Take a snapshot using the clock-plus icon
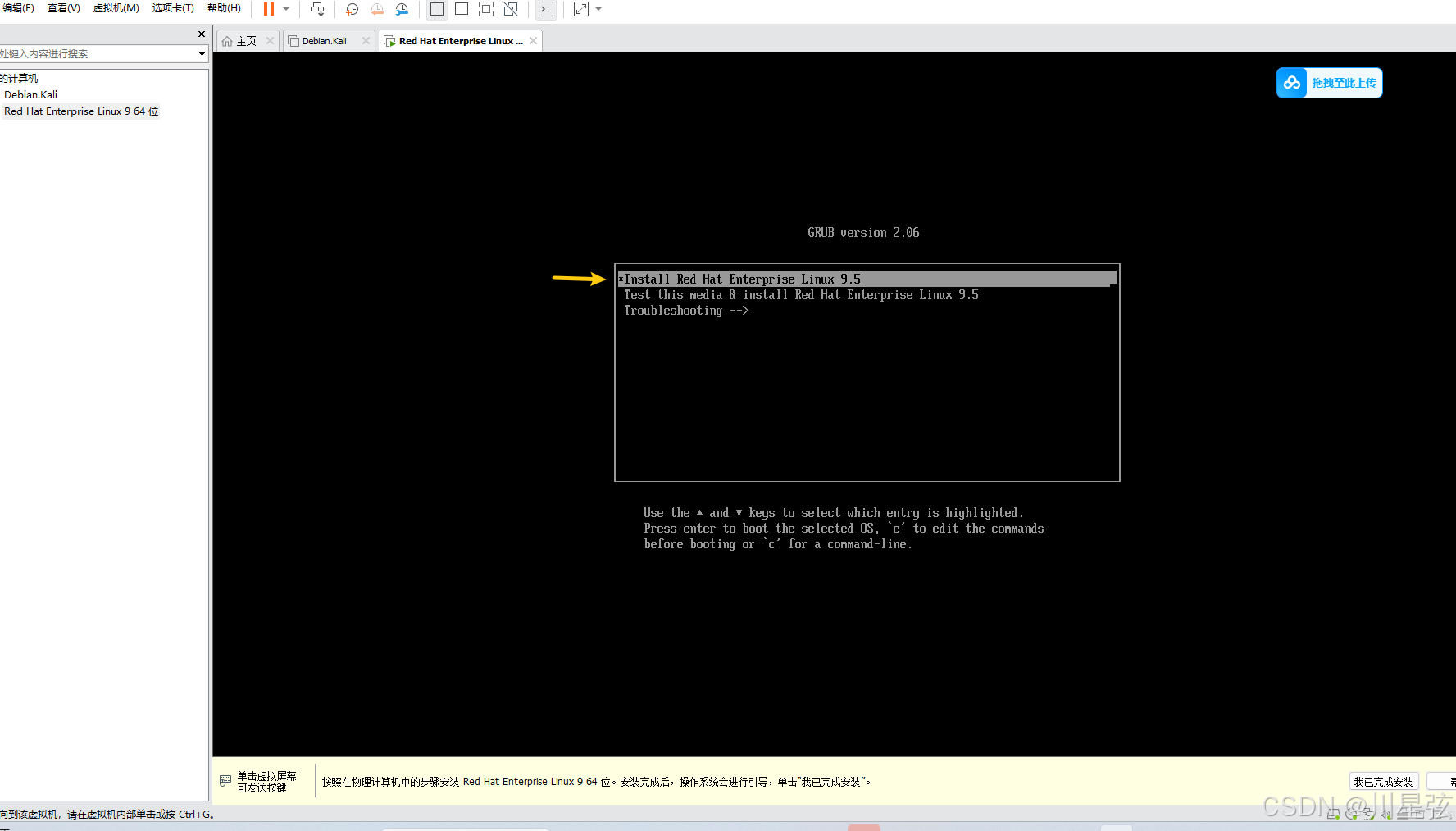 pyautogui.click(x=353, y=9)
